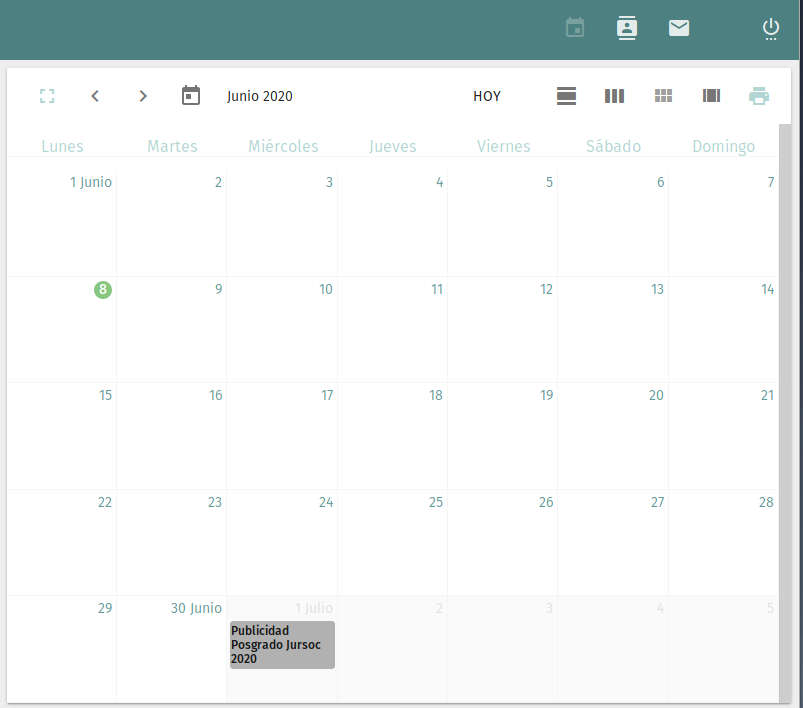Switch to week view columns icon

[615, 96]
